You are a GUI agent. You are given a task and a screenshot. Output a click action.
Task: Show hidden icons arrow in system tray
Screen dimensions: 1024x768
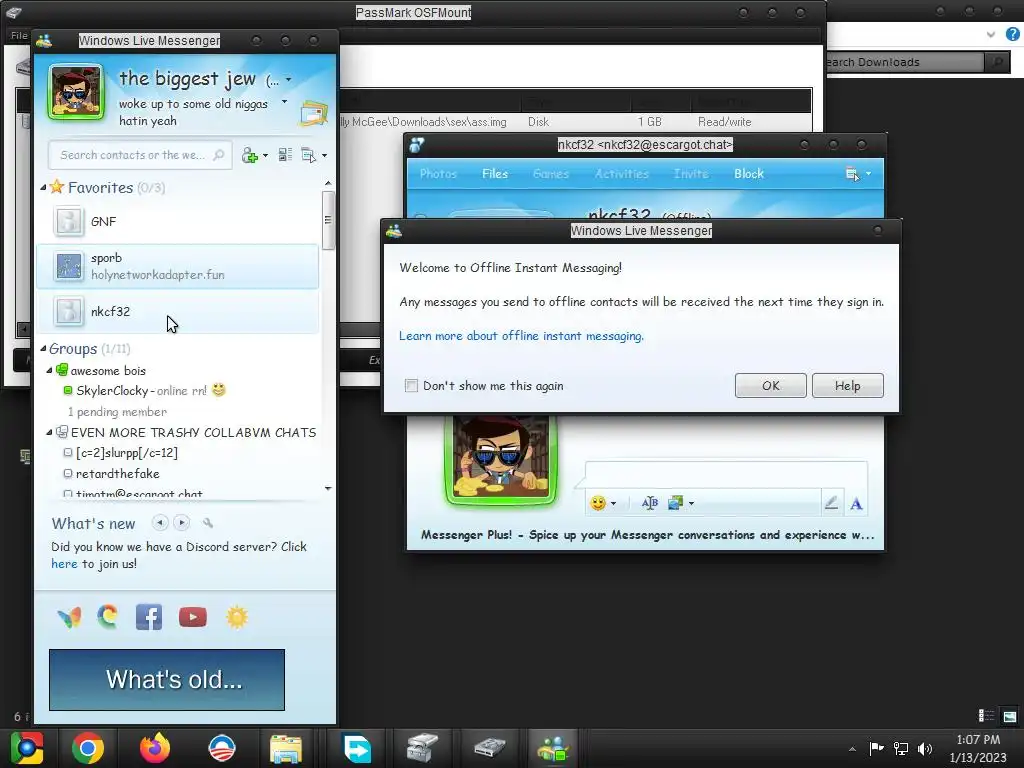tap(852, 749)
